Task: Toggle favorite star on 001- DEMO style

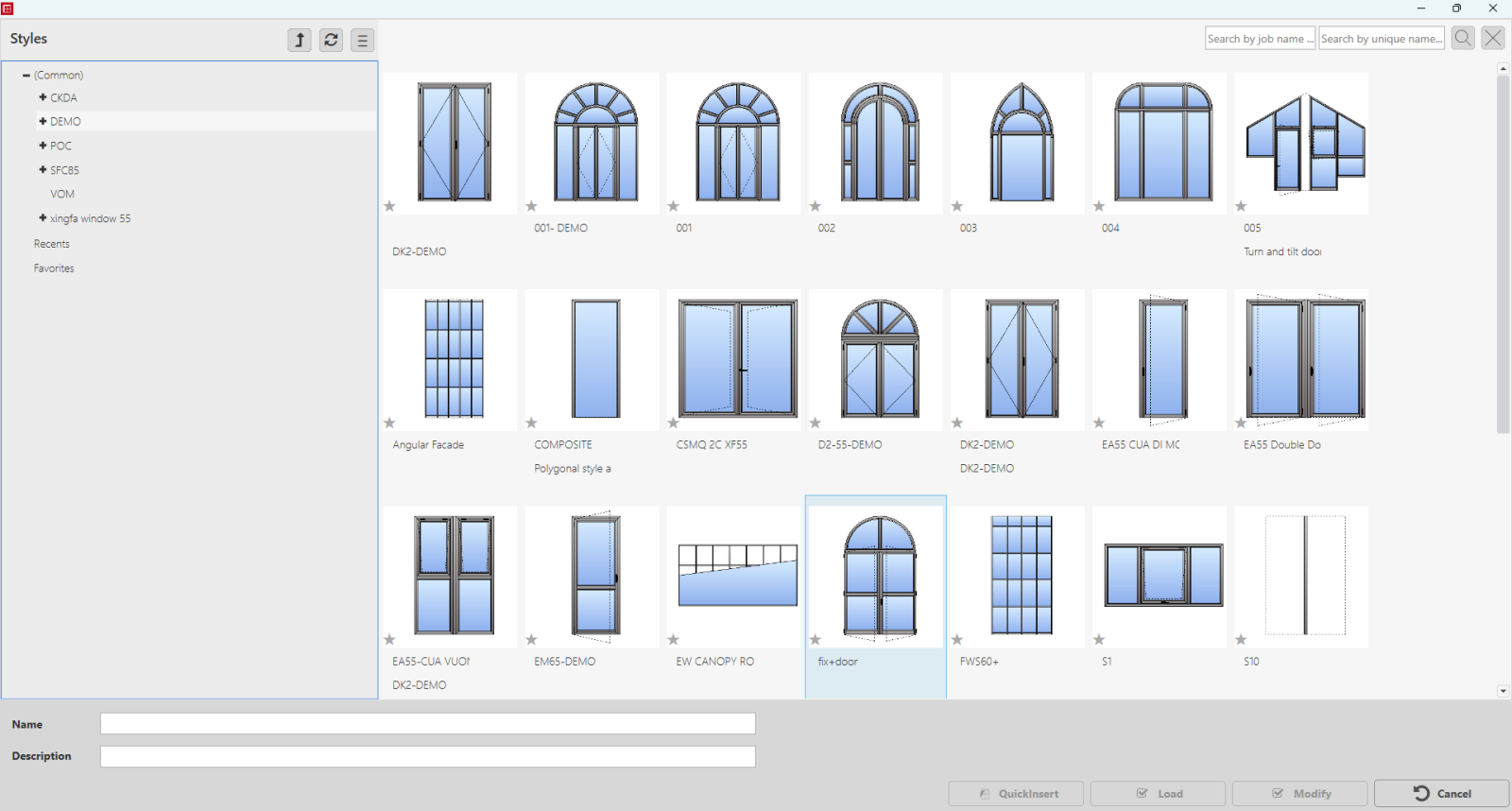Action: pos(532,206)
